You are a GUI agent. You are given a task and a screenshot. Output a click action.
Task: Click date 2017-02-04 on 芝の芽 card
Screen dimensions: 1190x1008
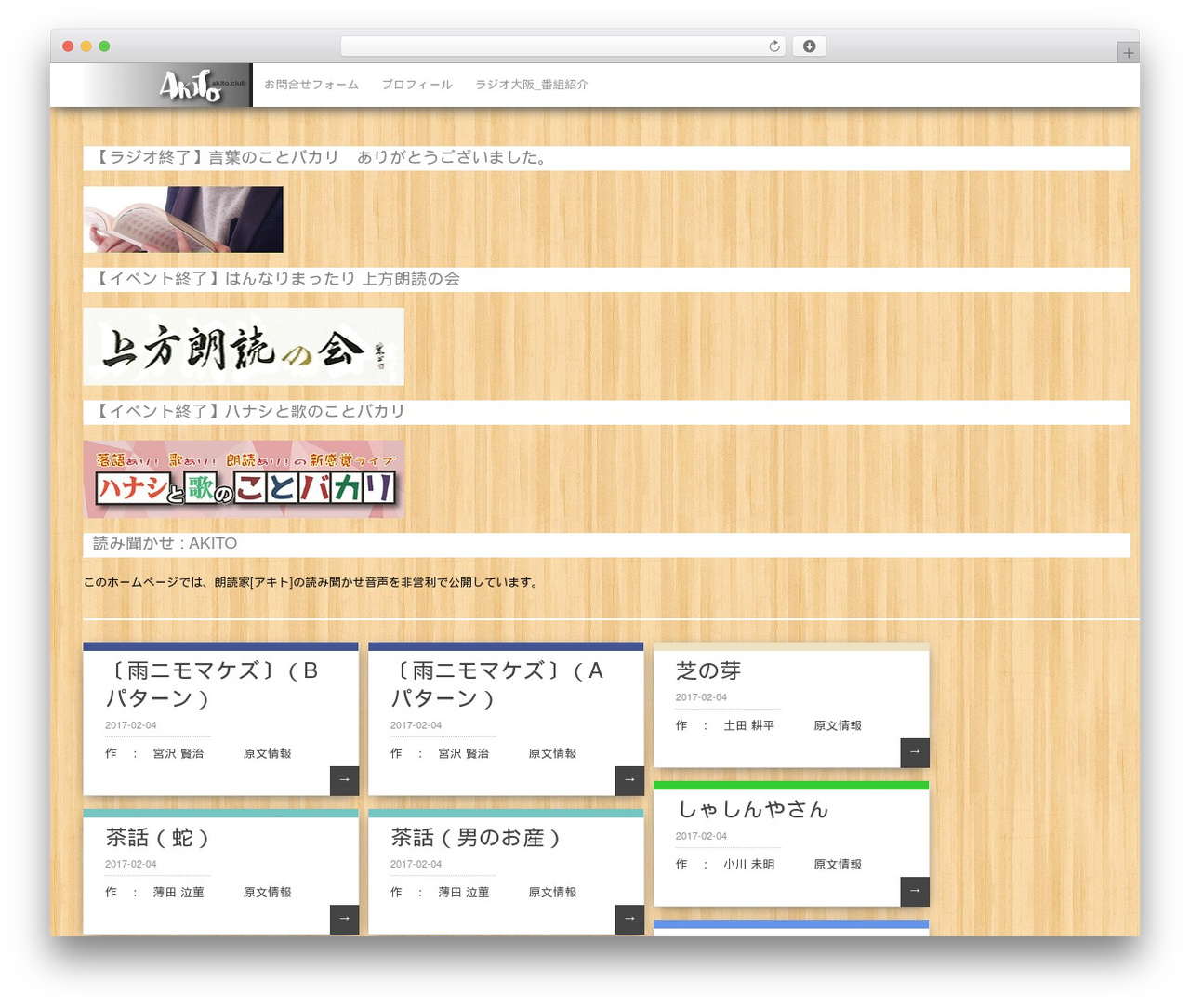701,697
